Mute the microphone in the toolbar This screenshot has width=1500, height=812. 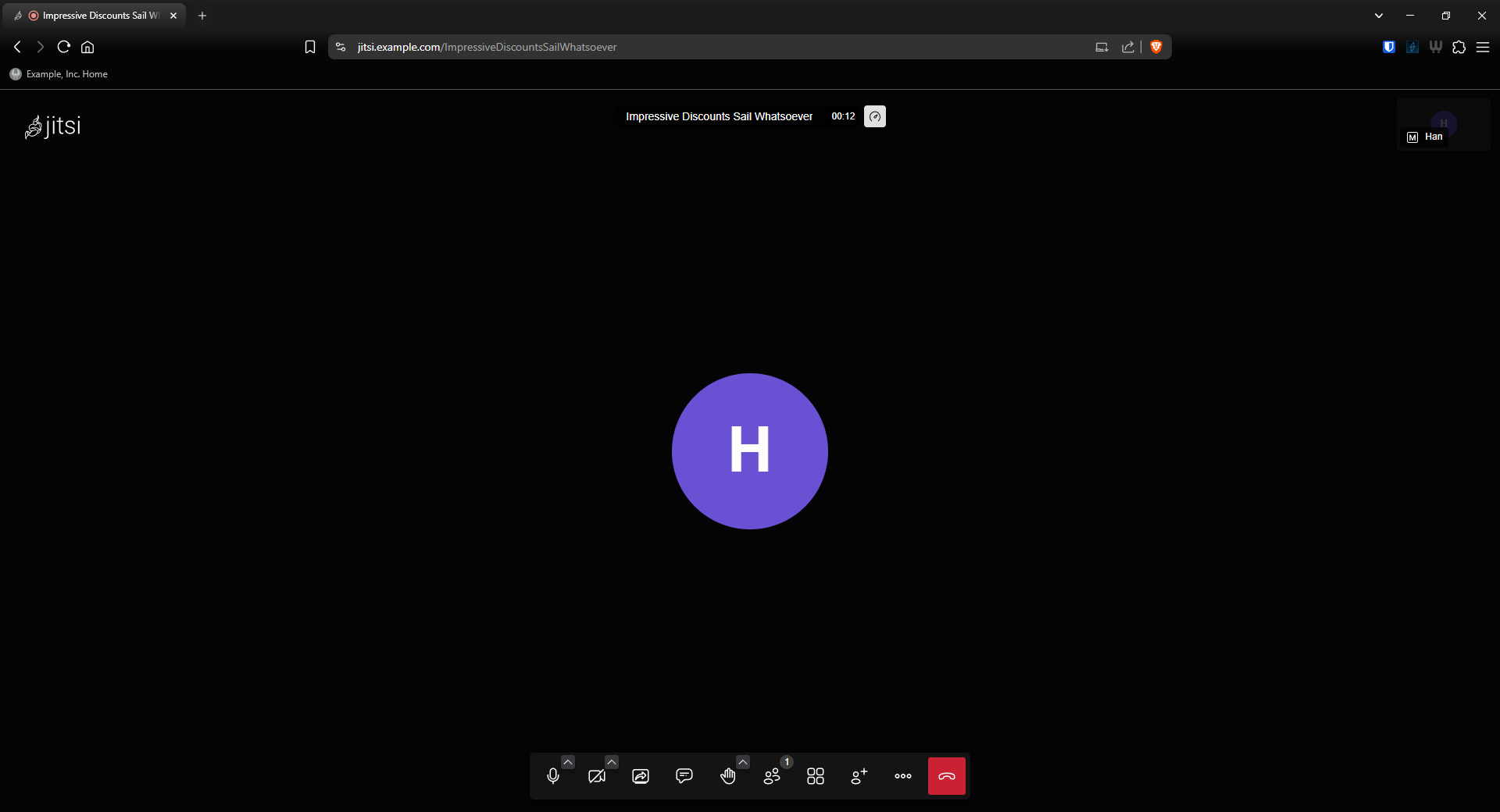[553, 776]
